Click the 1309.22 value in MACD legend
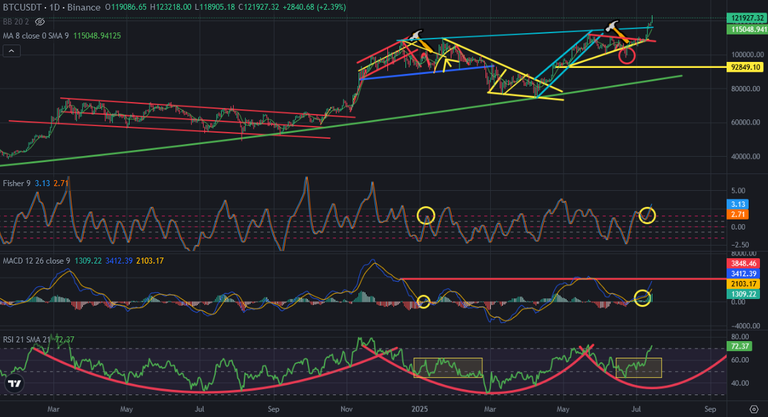 [x=88, y=261]
